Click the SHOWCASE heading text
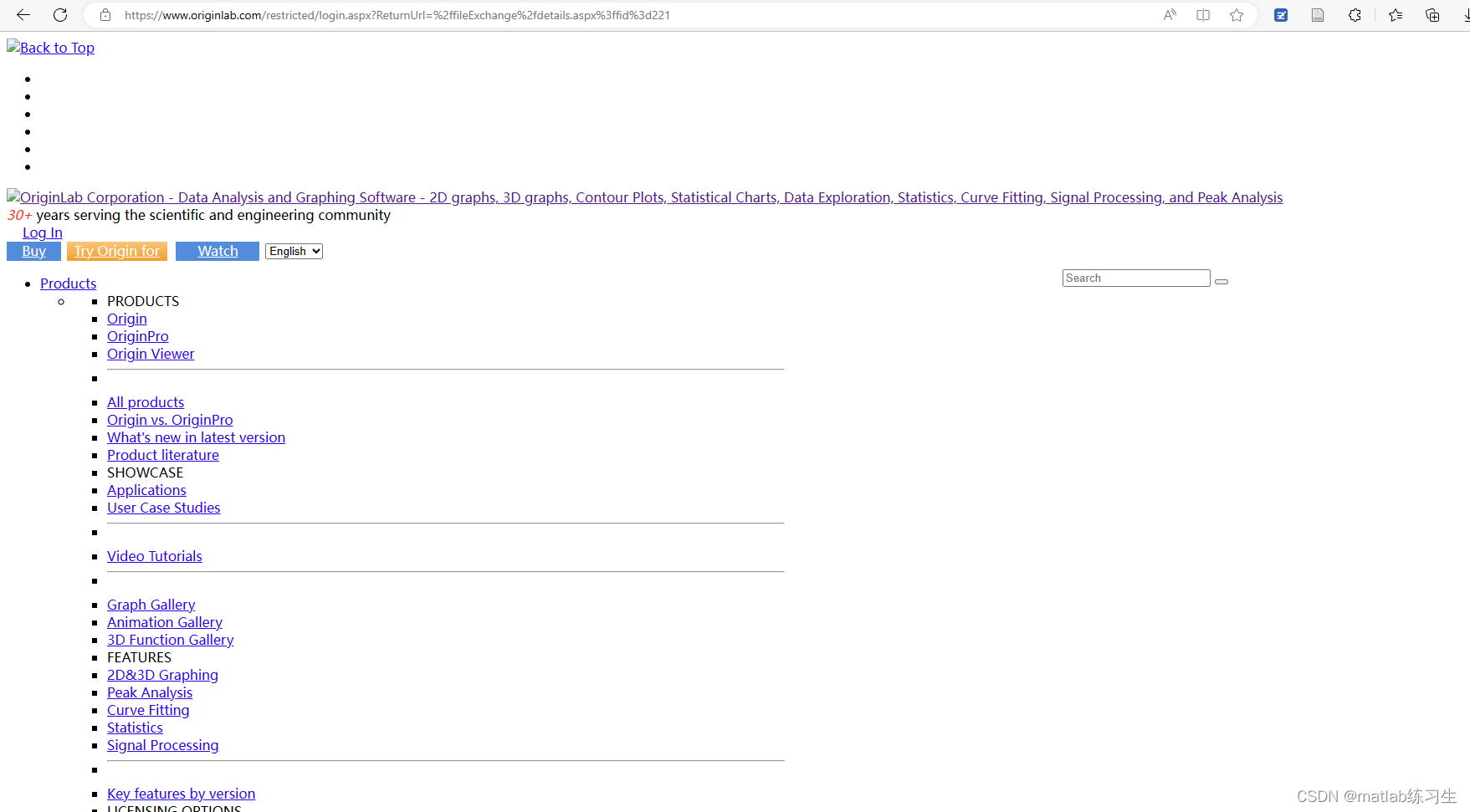The image size is (1470, 812). click(x=145, y=472)
